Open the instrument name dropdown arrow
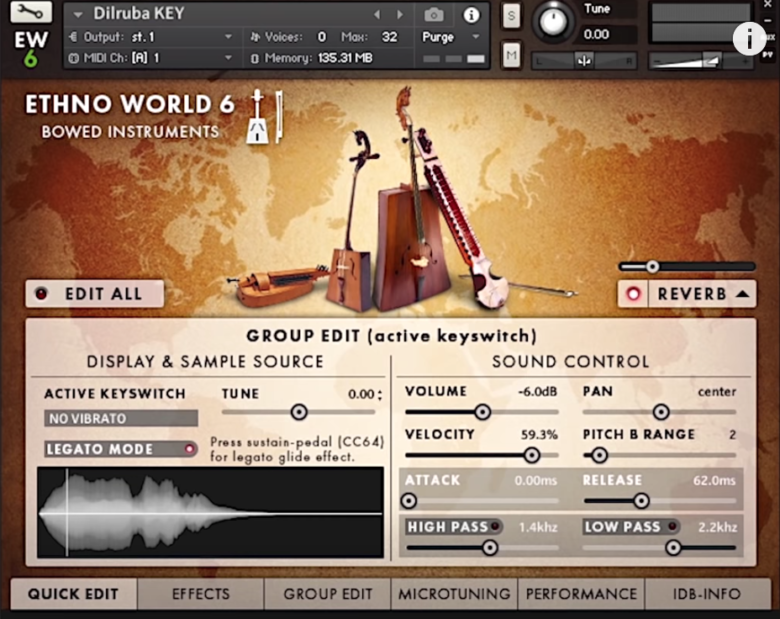780x619 pixels. click(78, 14)
